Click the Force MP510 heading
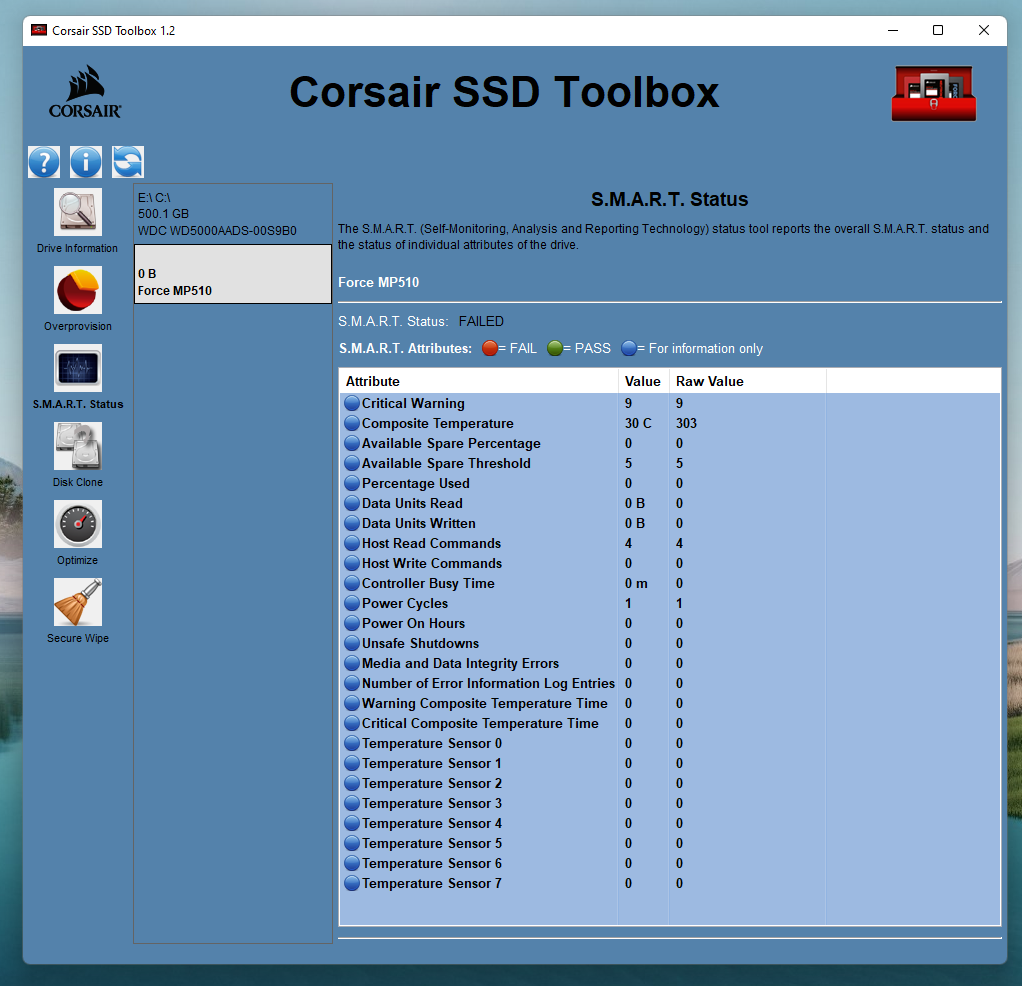The width and height of the screenshot is (1022, 986). pos(379,282)
